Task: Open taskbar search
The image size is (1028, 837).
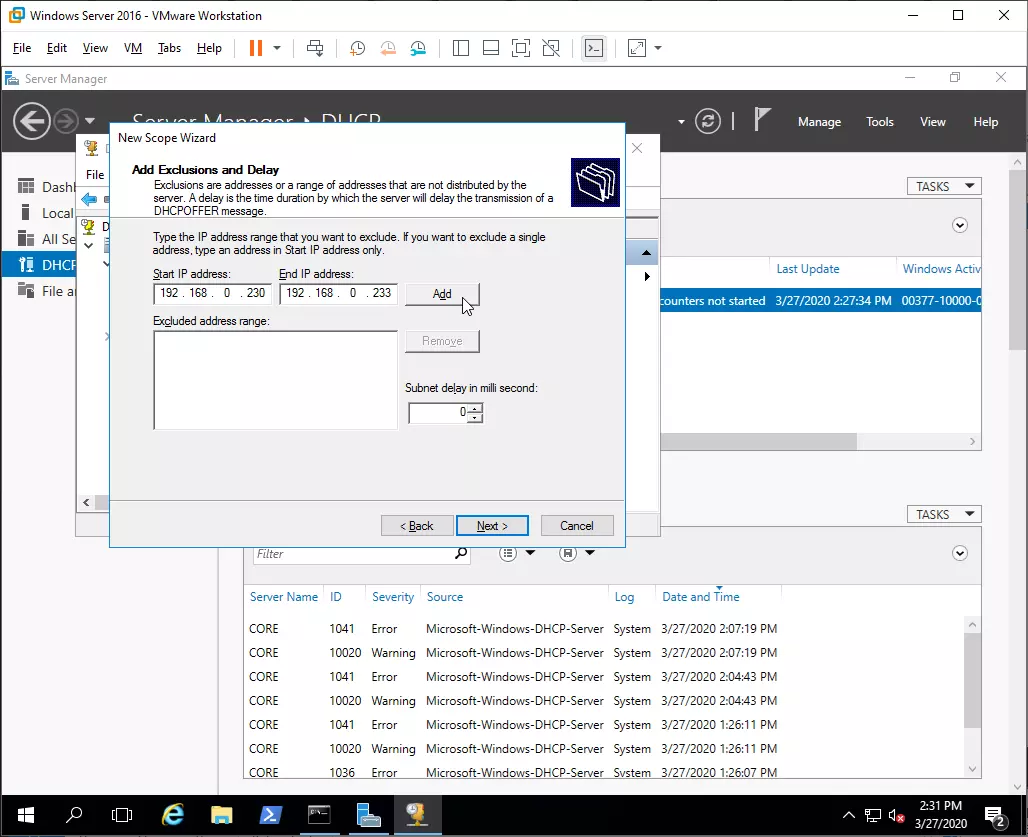Action: (74, 815)
